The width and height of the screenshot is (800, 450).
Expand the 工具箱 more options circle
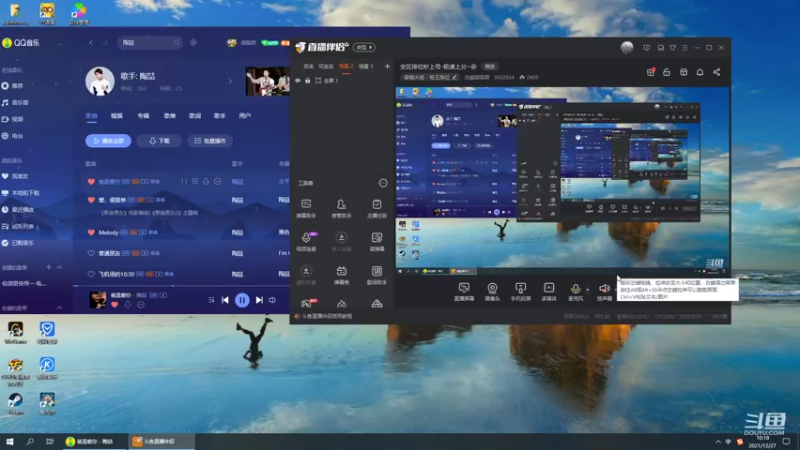[x=383, y=183]
